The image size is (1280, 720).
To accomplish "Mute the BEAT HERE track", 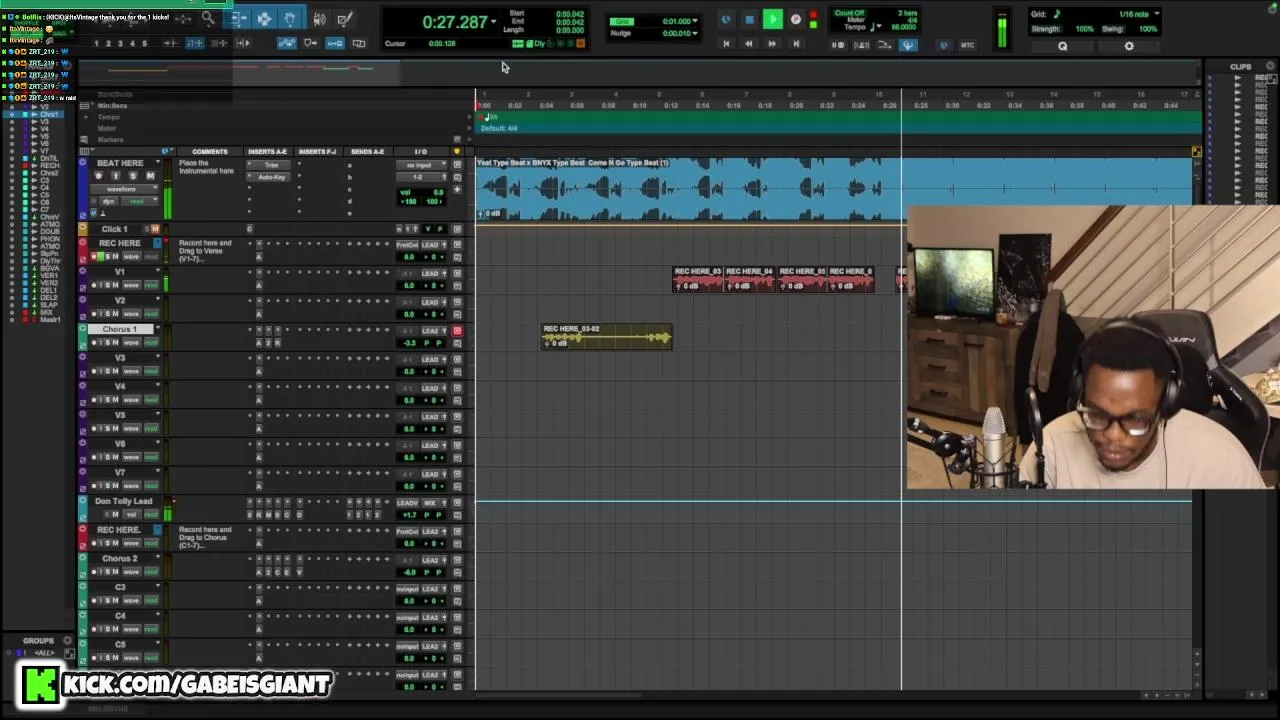I will click(150, 176).
